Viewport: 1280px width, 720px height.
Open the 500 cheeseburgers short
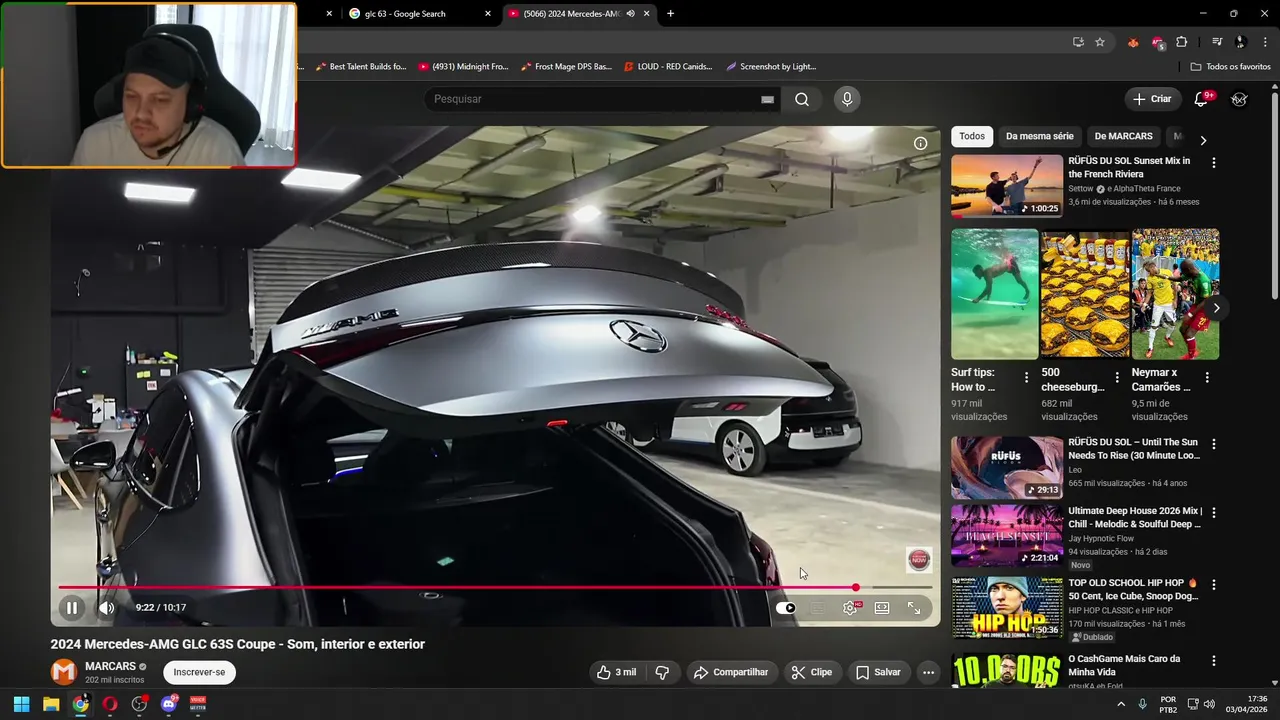tap(1085, 294)
